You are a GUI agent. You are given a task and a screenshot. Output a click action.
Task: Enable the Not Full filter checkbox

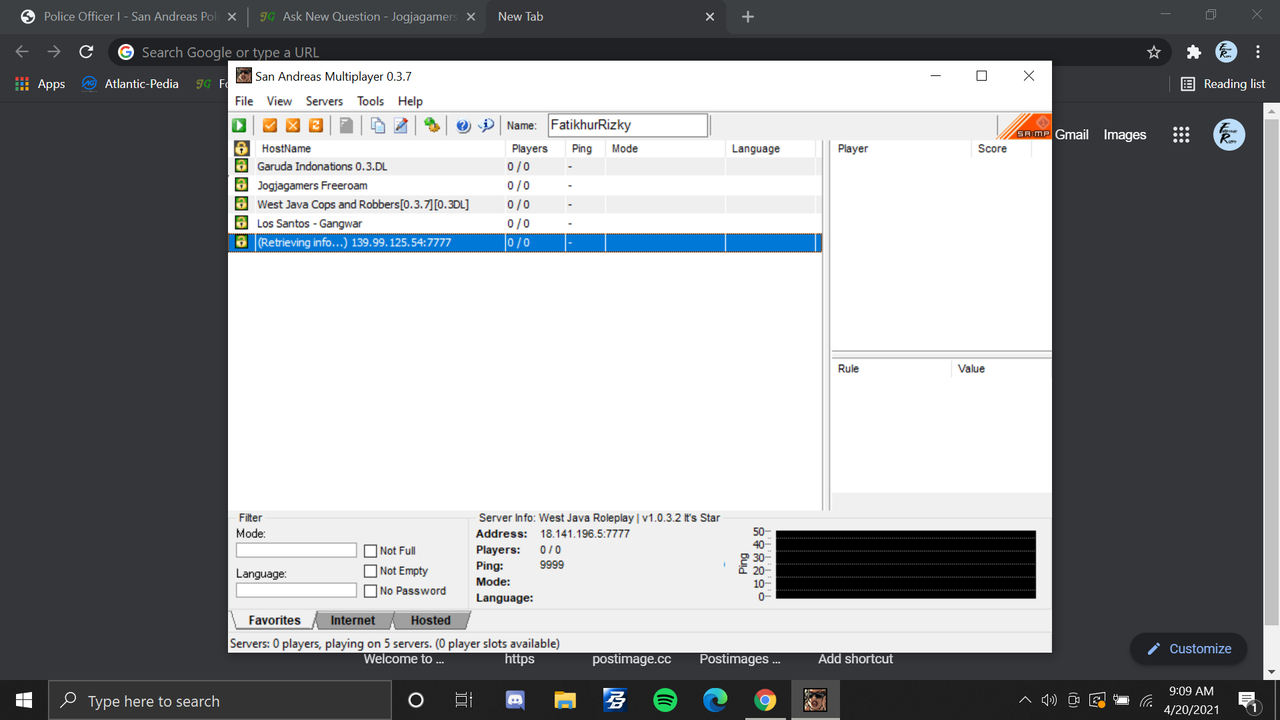371,551
